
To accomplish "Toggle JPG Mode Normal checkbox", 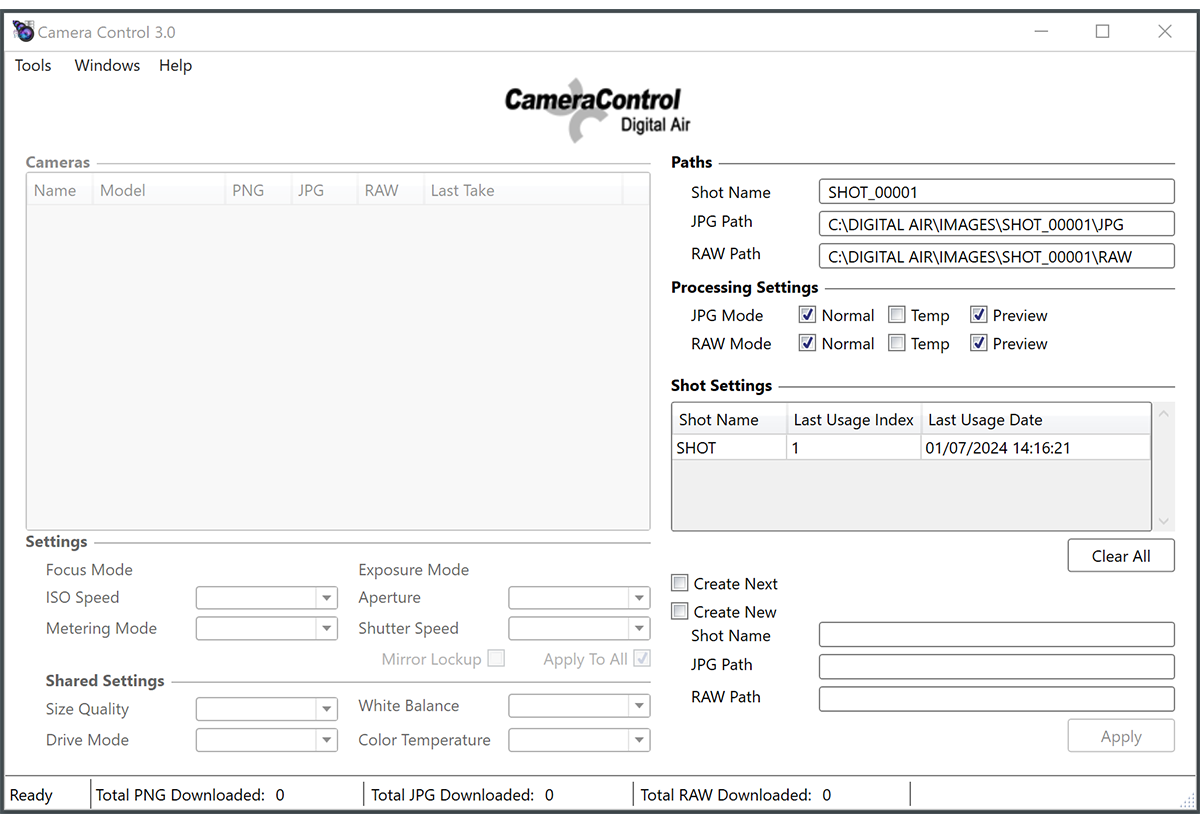I will 807,315.
